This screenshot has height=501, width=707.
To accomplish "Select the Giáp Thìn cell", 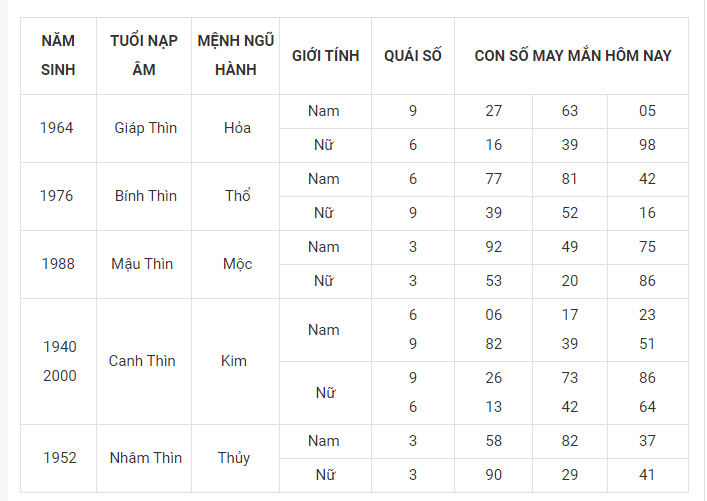I will [x=146, y=128].
